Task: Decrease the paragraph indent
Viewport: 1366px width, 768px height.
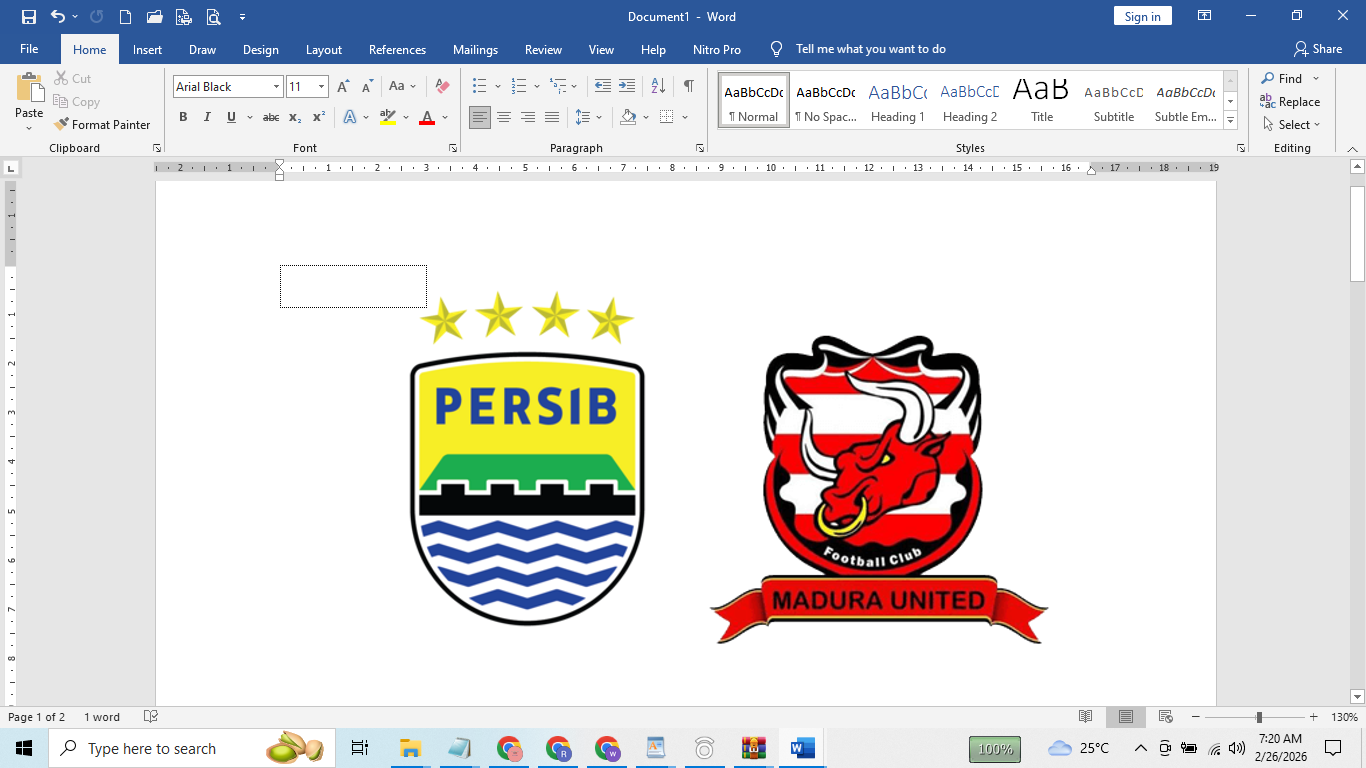Action: coord(602,87)
